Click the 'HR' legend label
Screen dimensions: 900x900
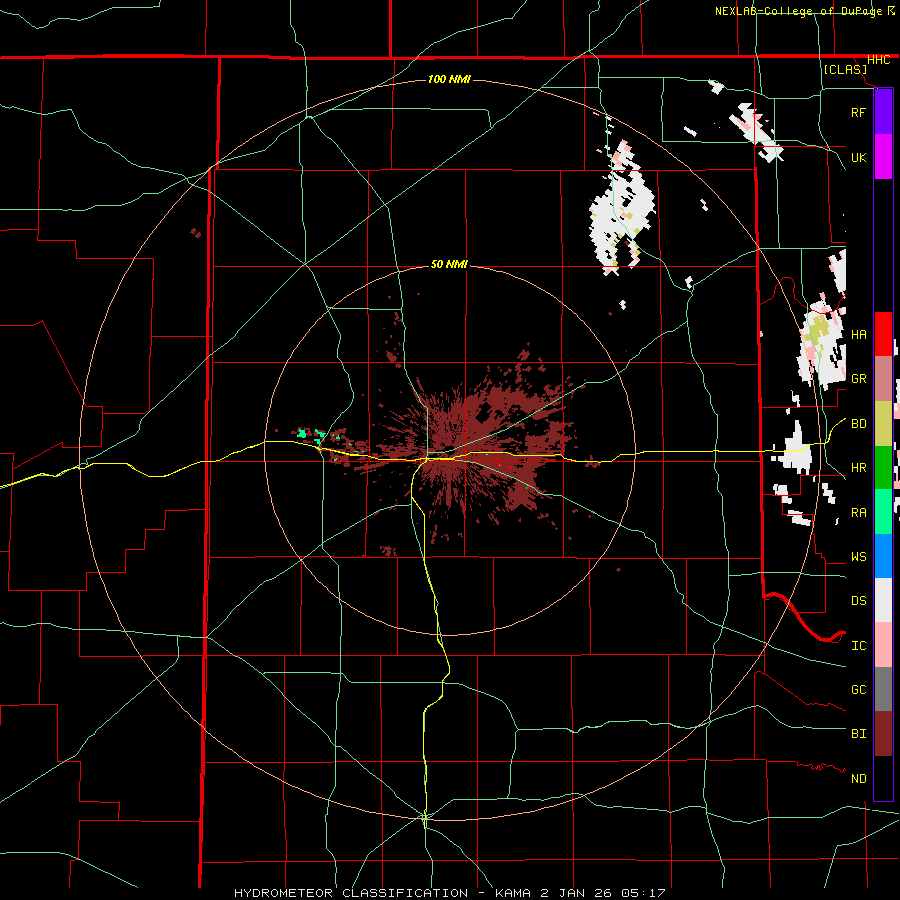click(x=858, y=468)
